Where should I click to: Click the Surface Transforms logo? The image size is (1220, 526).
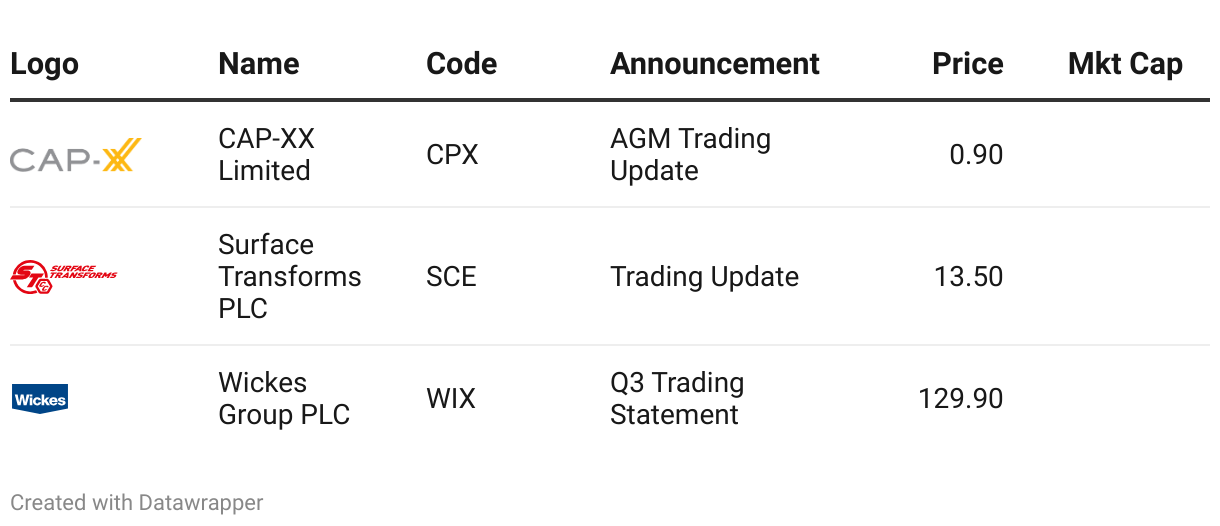point(64,276)
